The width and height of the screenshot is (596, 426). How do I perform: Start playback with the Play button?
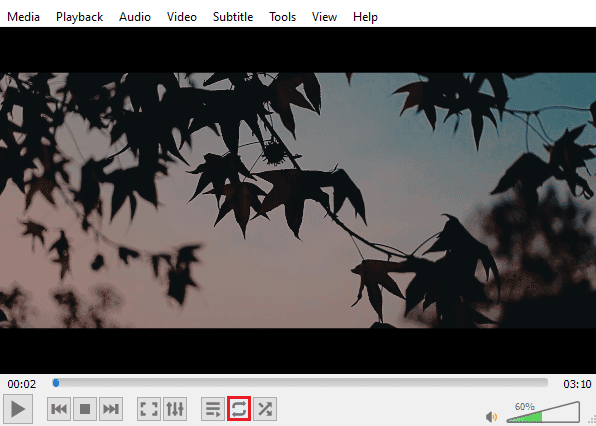click(x=18, y=409)
